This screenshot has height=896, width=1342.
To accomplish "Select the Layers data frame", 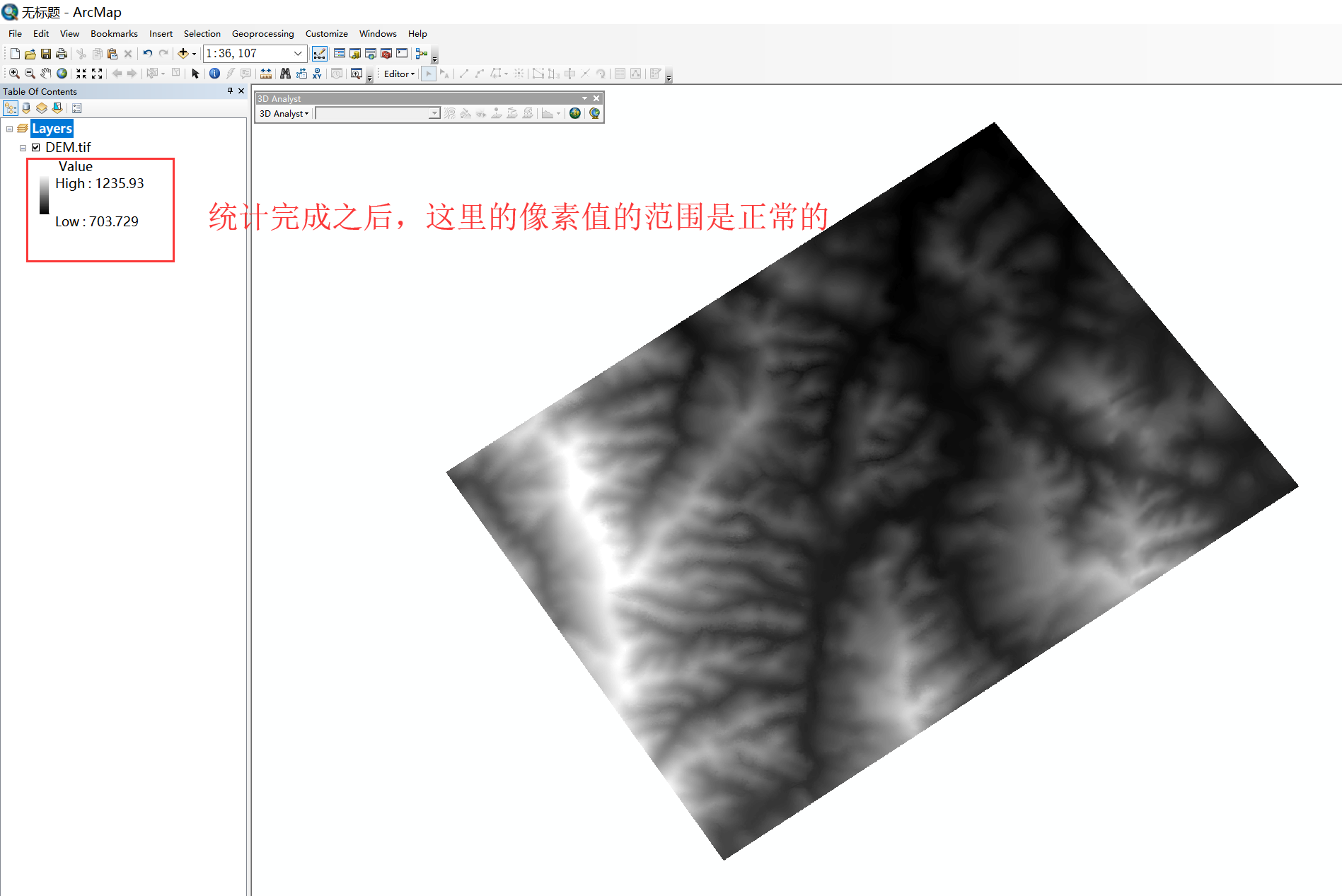I will pyautogui.click(x=52, y=129).
